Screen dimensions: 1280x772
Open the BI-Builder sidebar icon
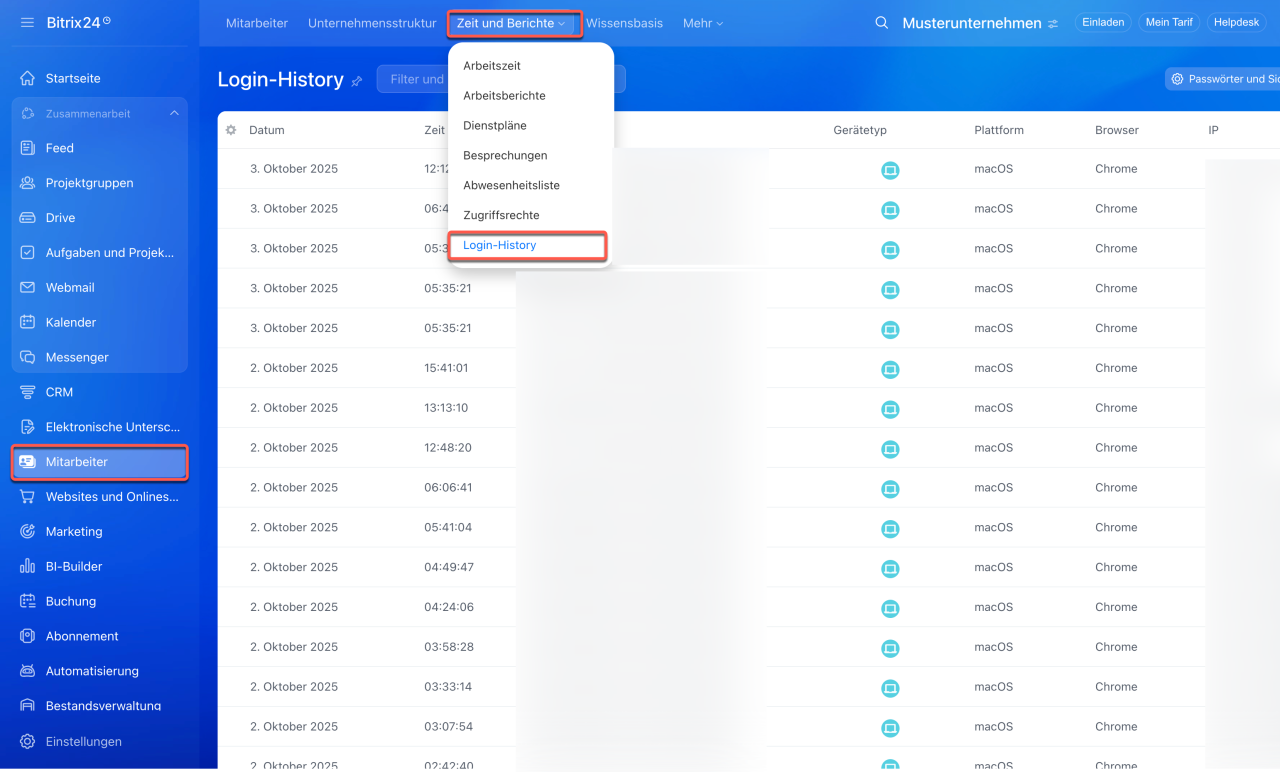[28, 566]
